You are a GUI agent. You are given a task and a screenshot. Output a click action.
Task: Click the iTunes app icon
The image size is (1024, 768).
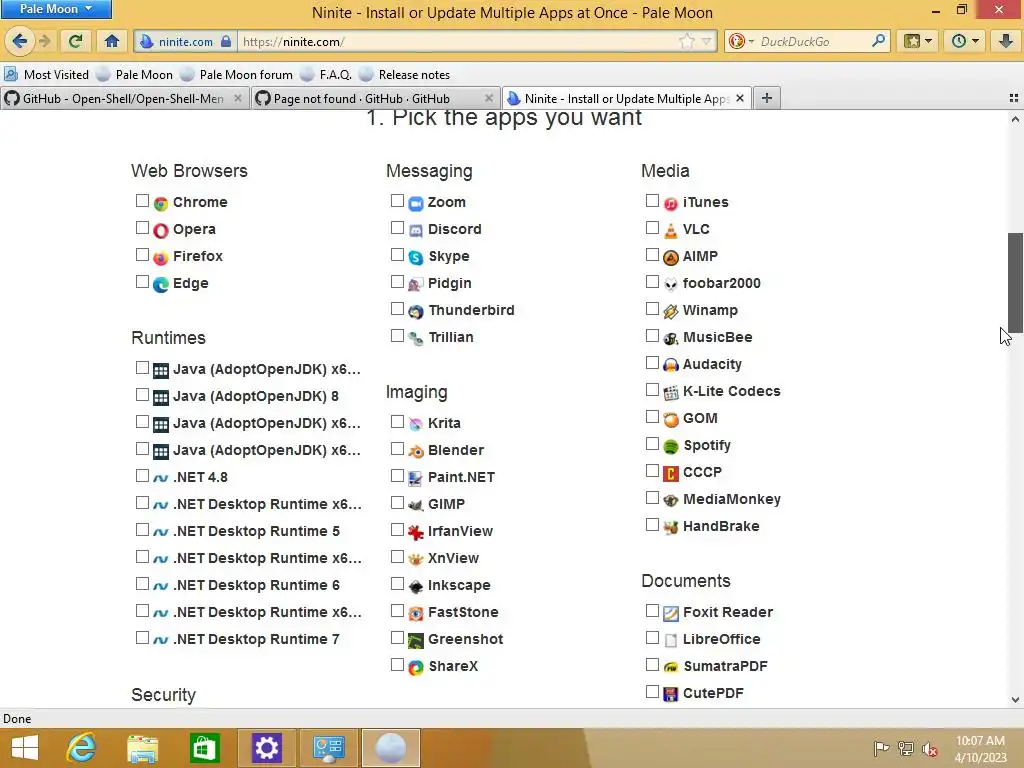pos(671,203)
